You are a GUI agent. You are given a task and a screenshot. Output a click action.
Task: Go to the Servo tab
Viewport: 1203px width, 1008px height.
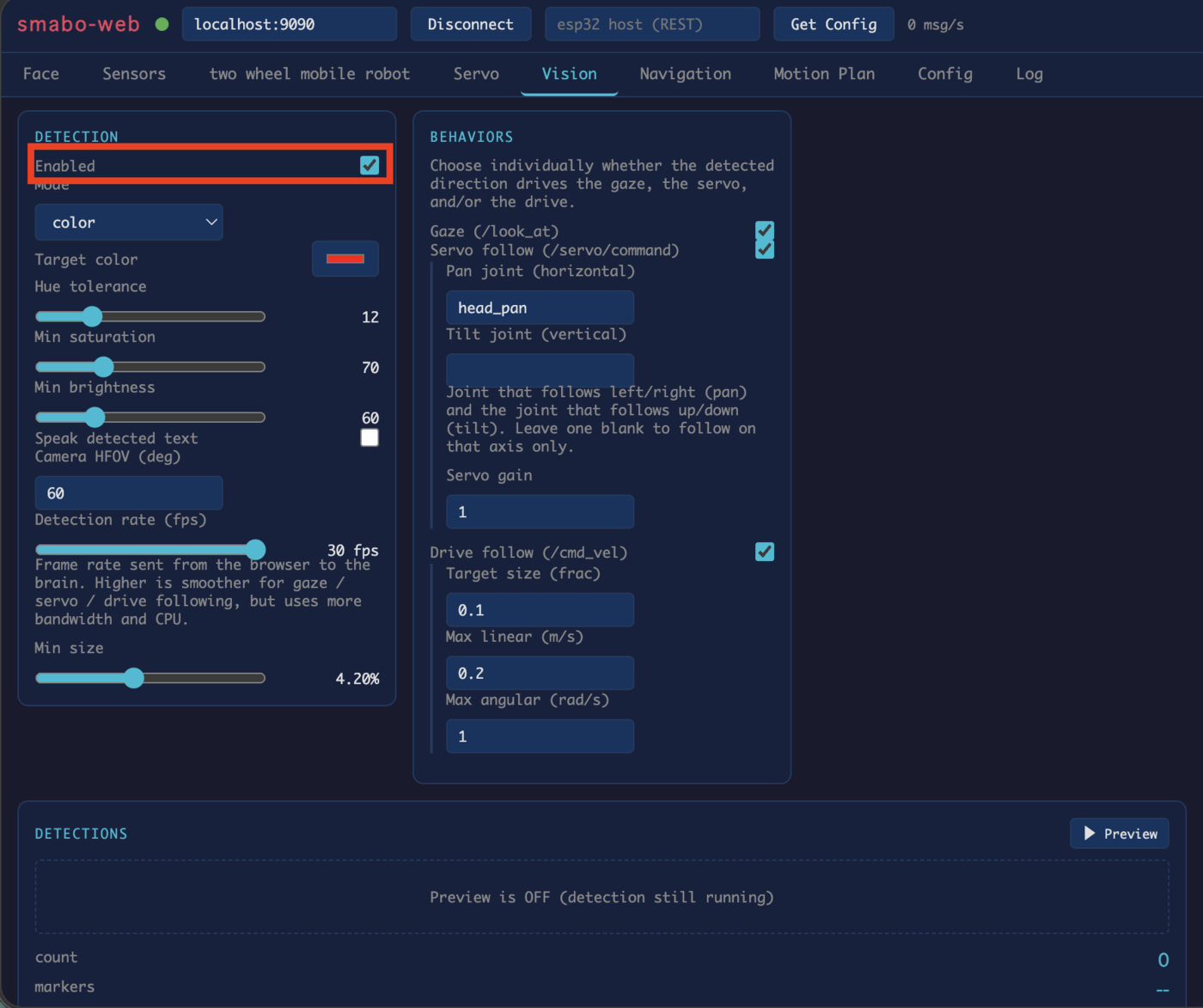(x=476, y=74)
